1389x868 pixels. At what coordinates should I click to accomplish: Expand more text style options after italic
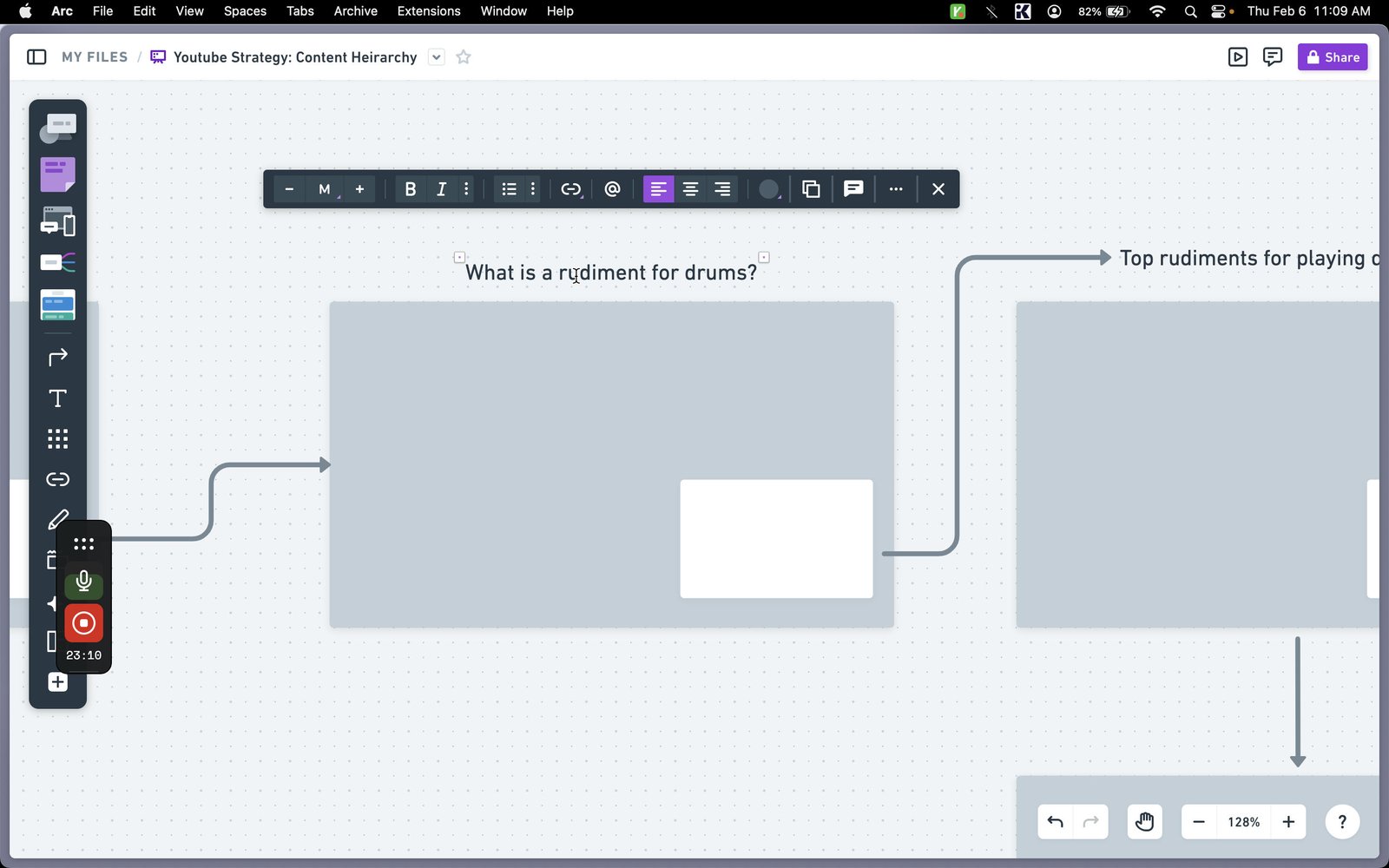[x=466, y=189]
